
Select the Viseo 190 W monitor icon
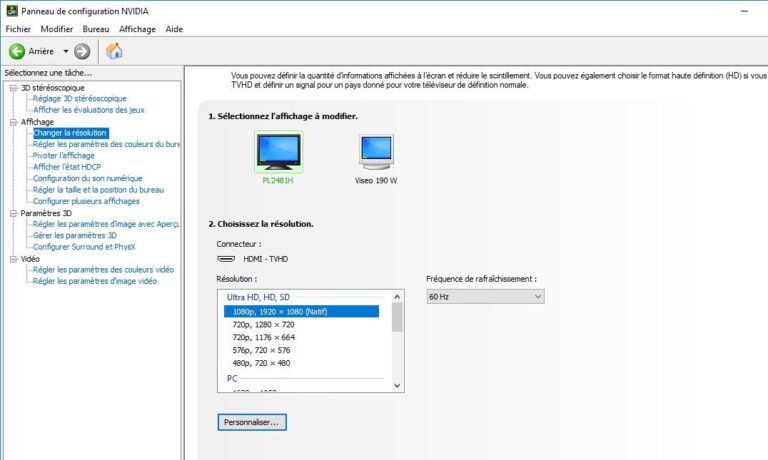(x=376, y=152)
